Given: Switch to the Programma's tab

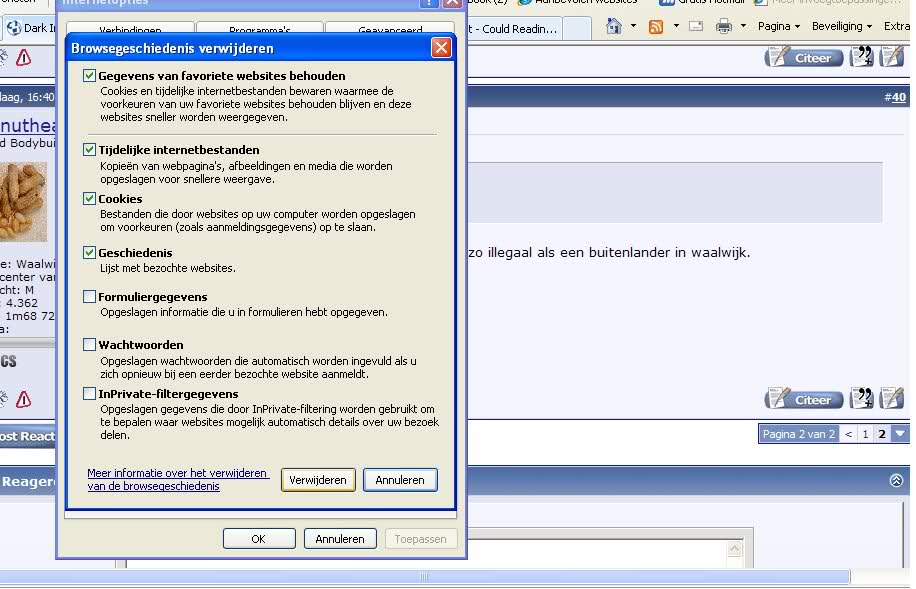Looking at the screenshot, I should point(259,30).
